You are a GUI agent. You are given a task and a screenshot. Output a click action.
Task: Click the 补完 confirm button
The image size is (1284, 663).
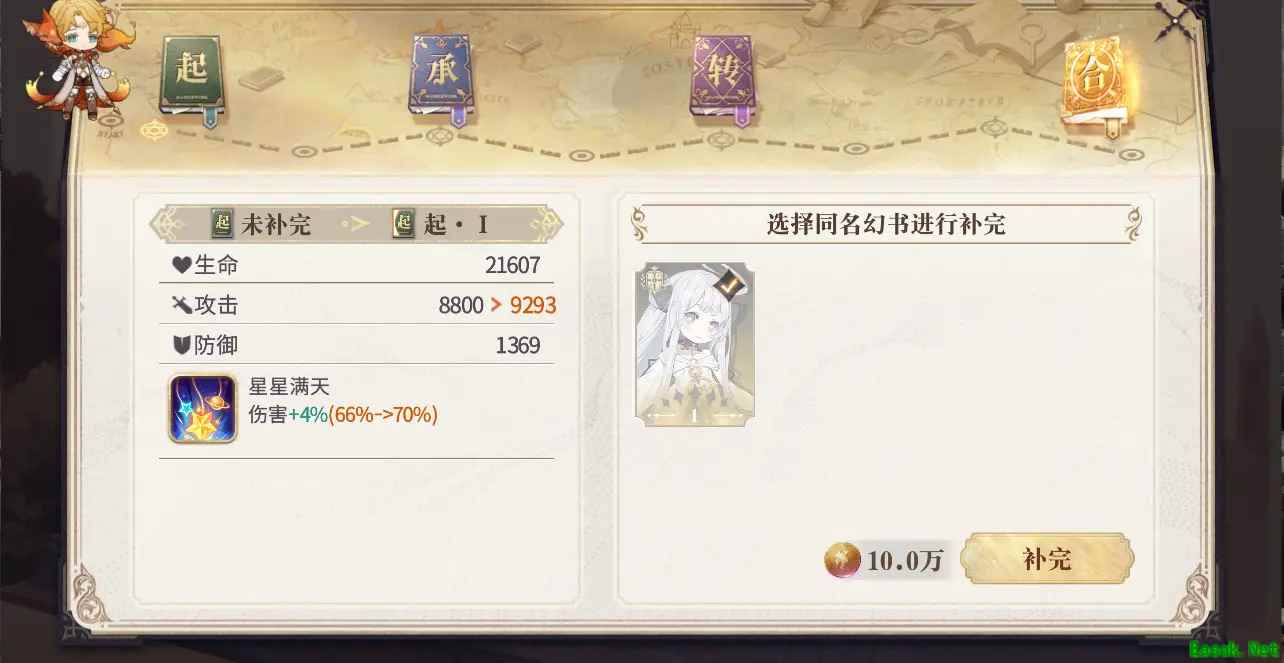pyautogui.click(x=1047, y=559)
